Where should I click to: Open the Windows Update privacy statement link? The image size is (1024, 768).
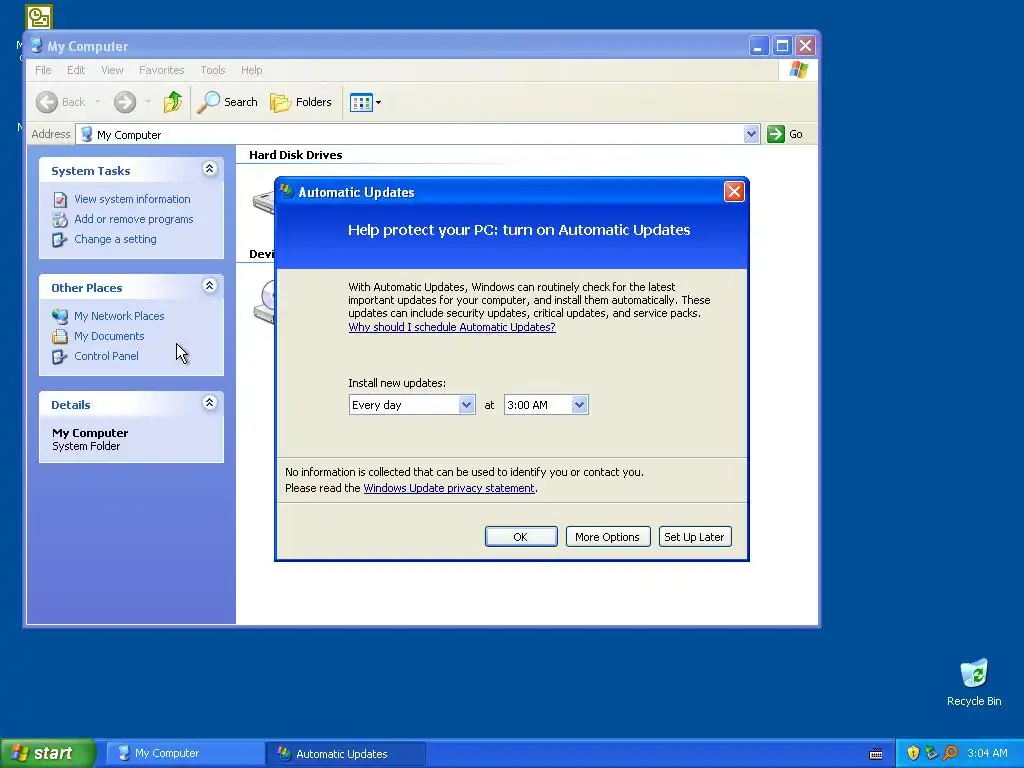[x=449, y=488]
